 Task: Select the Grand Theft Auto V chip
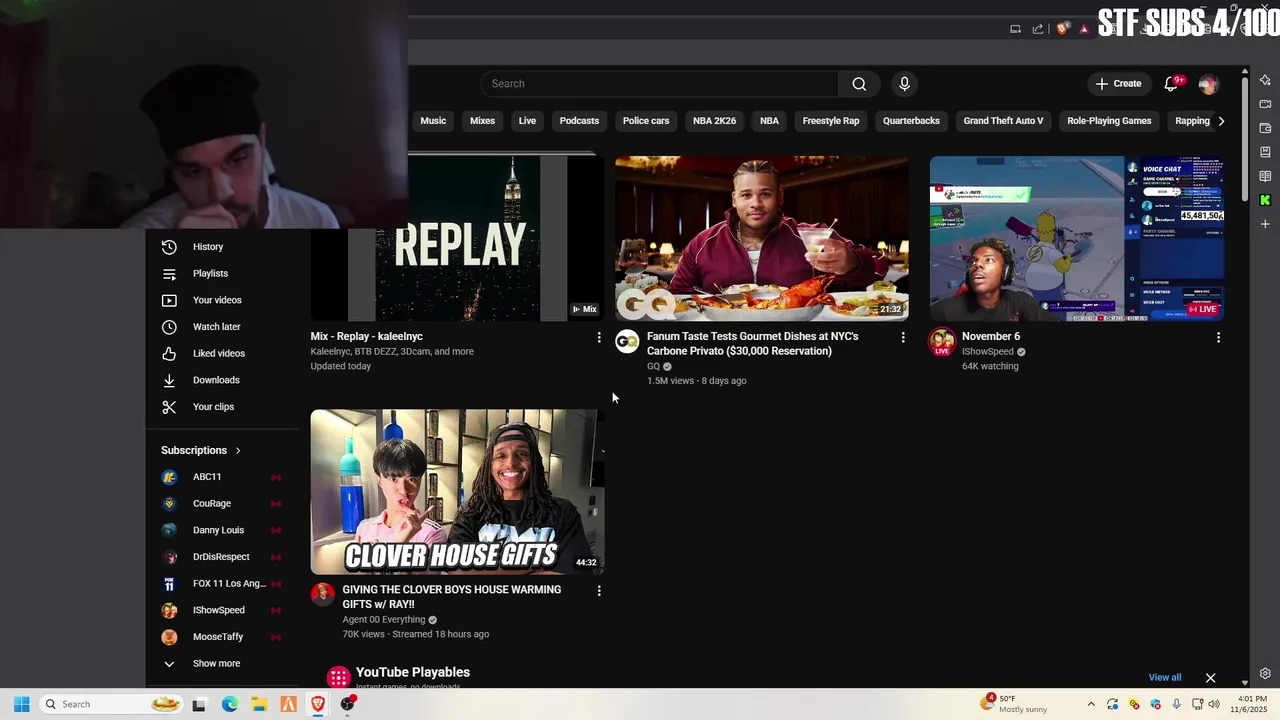click(x=1003, y=121)
